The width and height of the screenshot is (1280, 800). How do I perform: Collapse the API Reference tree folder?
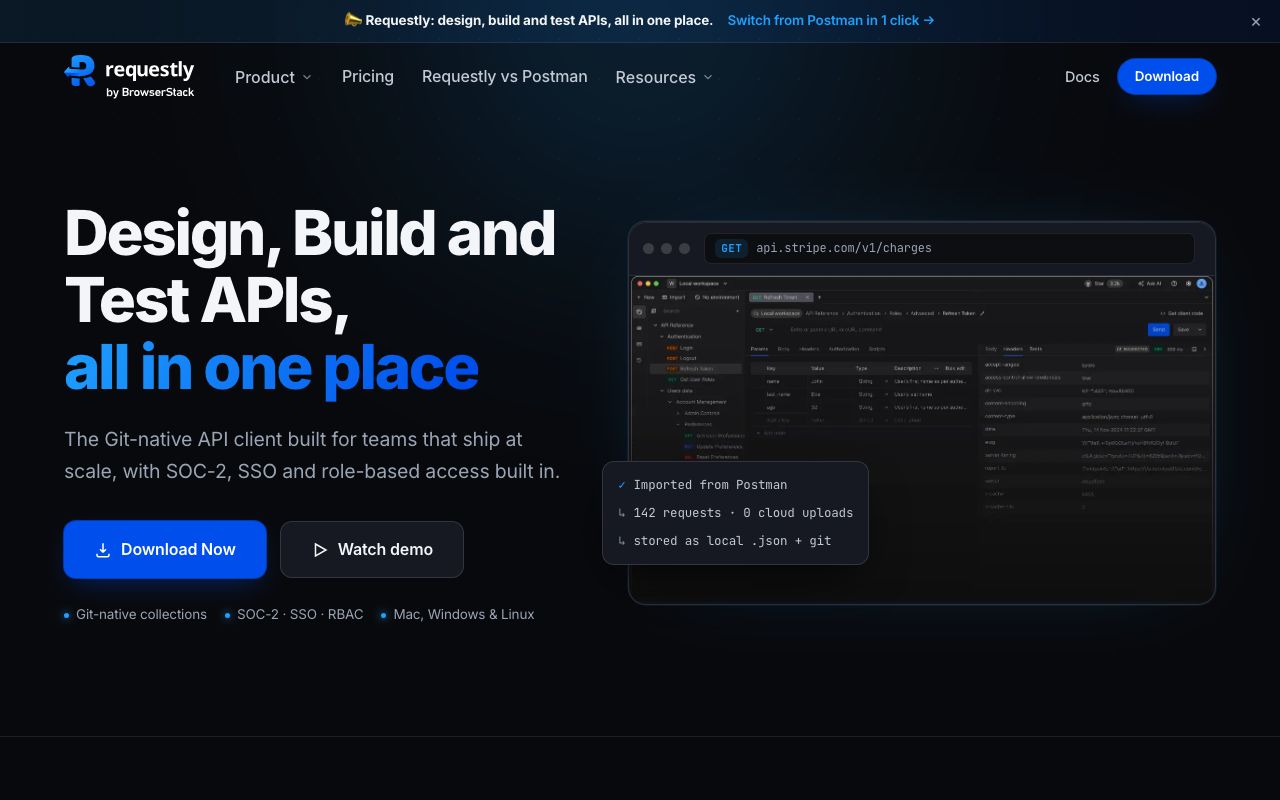656,325
